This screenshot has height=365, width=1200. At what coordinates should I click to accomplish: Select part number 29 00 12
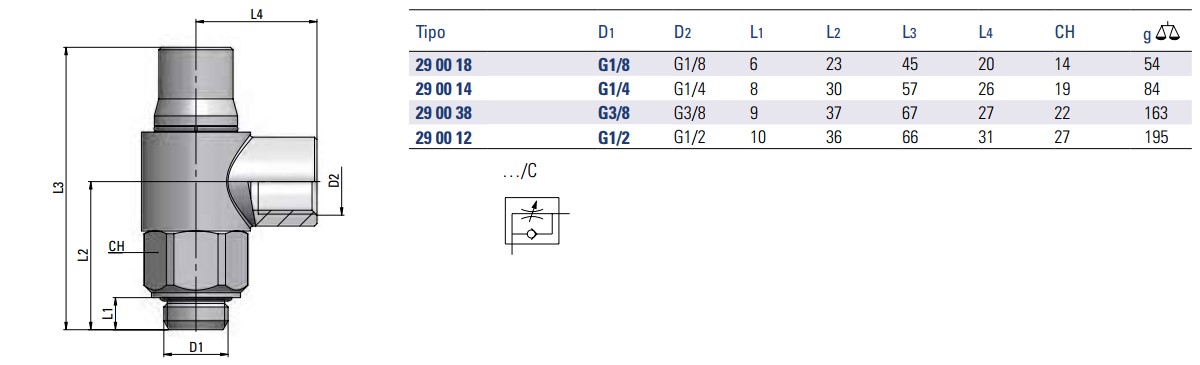(443, 138)
